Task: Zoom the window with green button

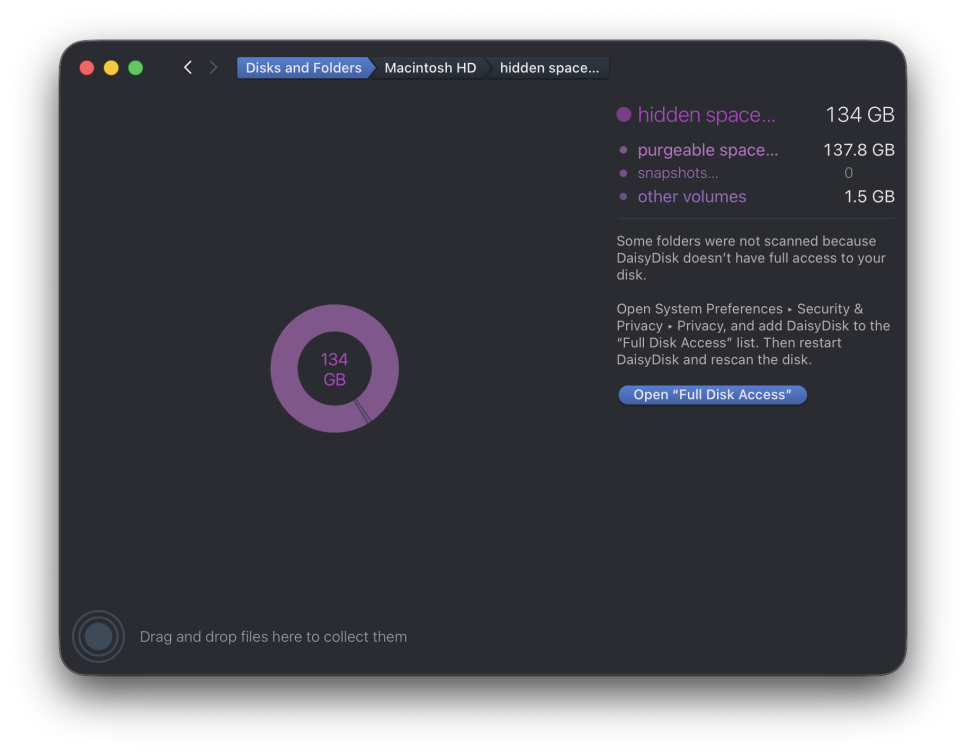Action: point(136,68)
